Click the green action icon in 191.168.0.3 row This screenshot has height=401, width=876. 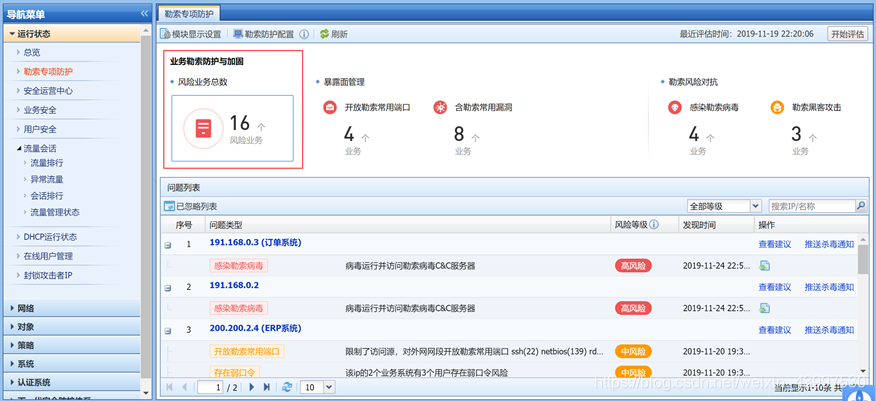[764, 266]
